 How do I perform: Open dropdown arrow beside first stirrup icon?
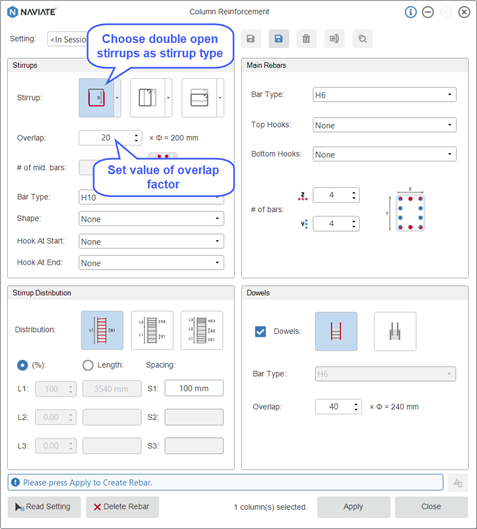117,98
